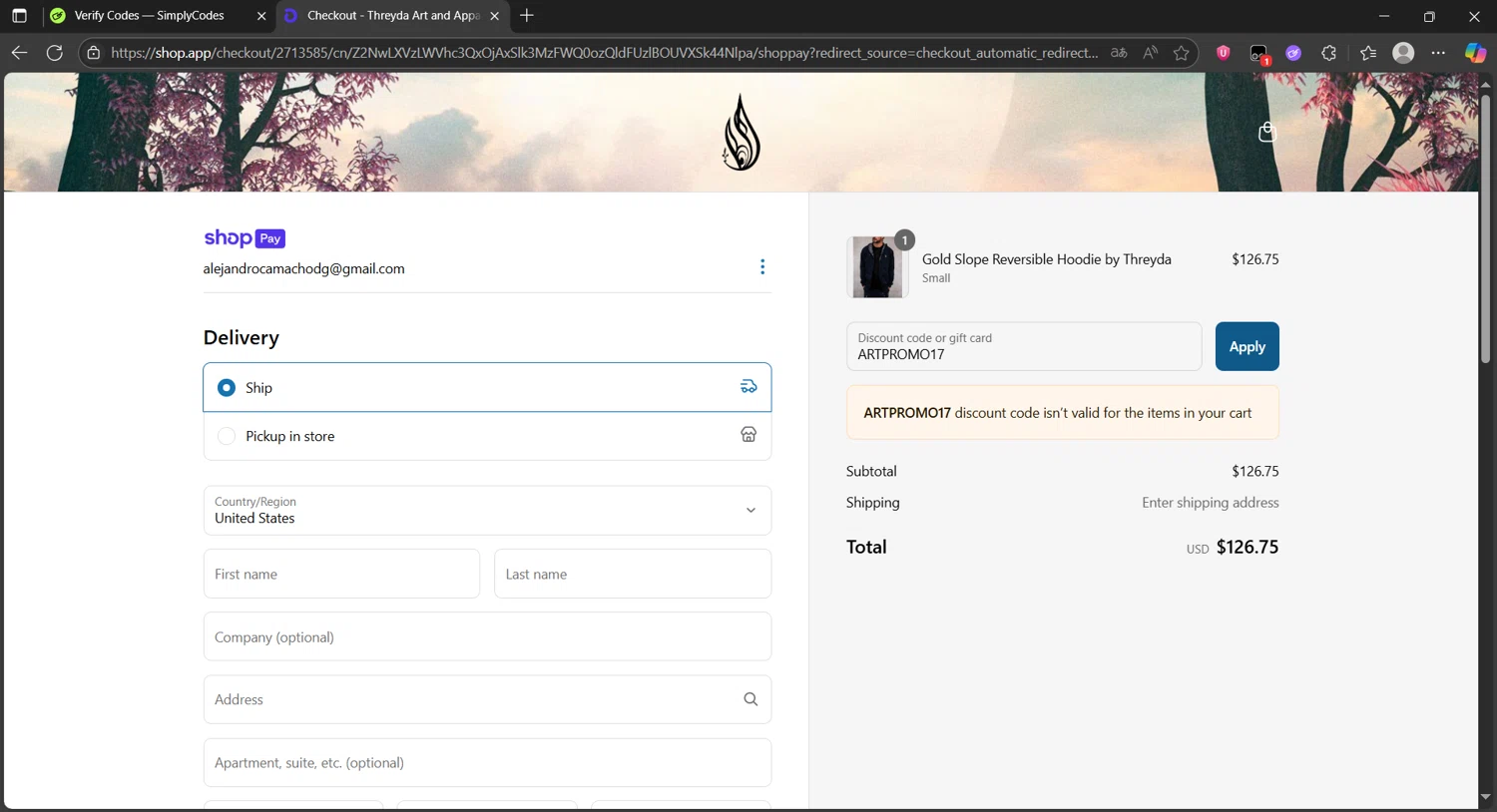Click the discount code field with ARTPROMO17
Viewport: 1497px width, 812px height.
point(1024,346)
